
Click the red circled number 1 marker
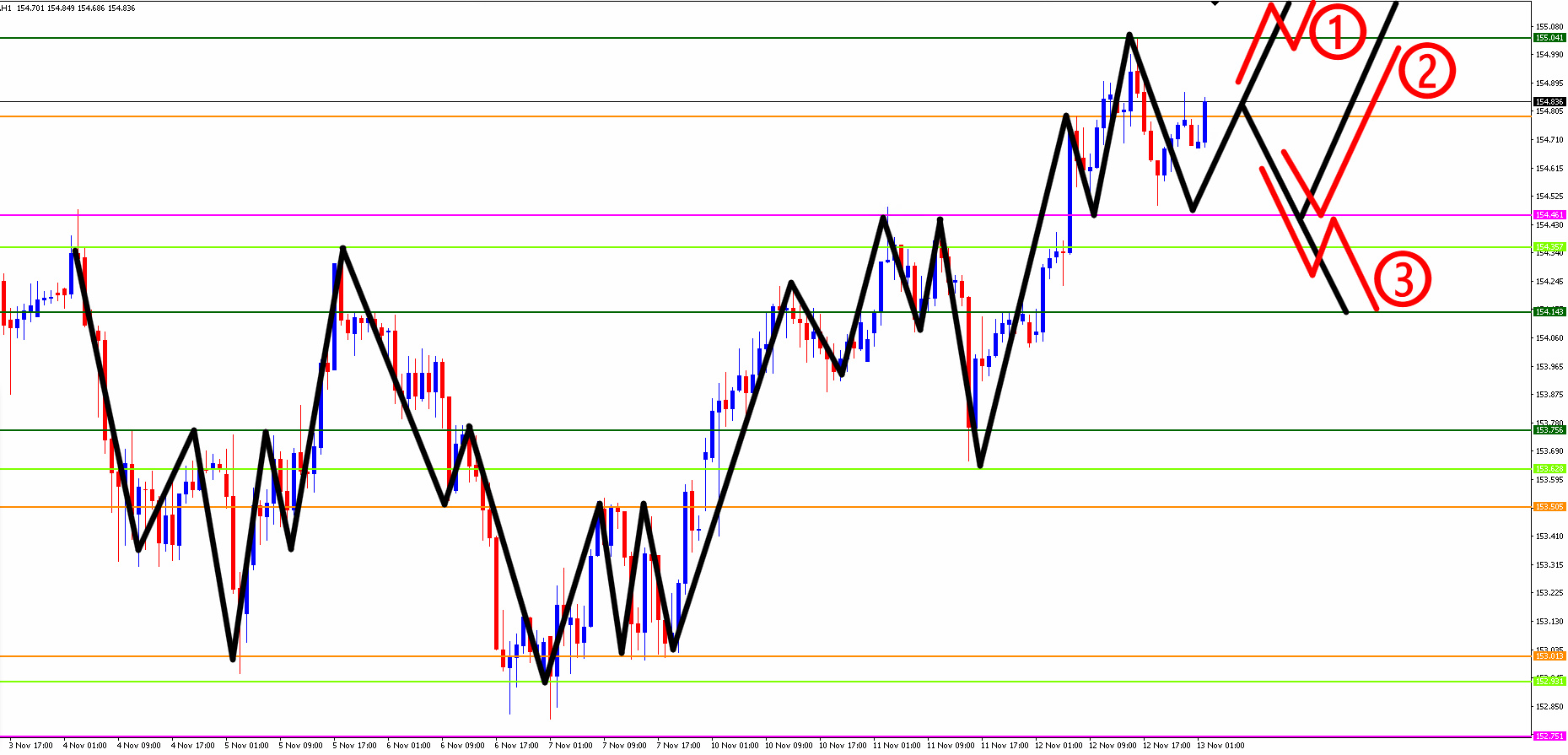(1337, 33)
